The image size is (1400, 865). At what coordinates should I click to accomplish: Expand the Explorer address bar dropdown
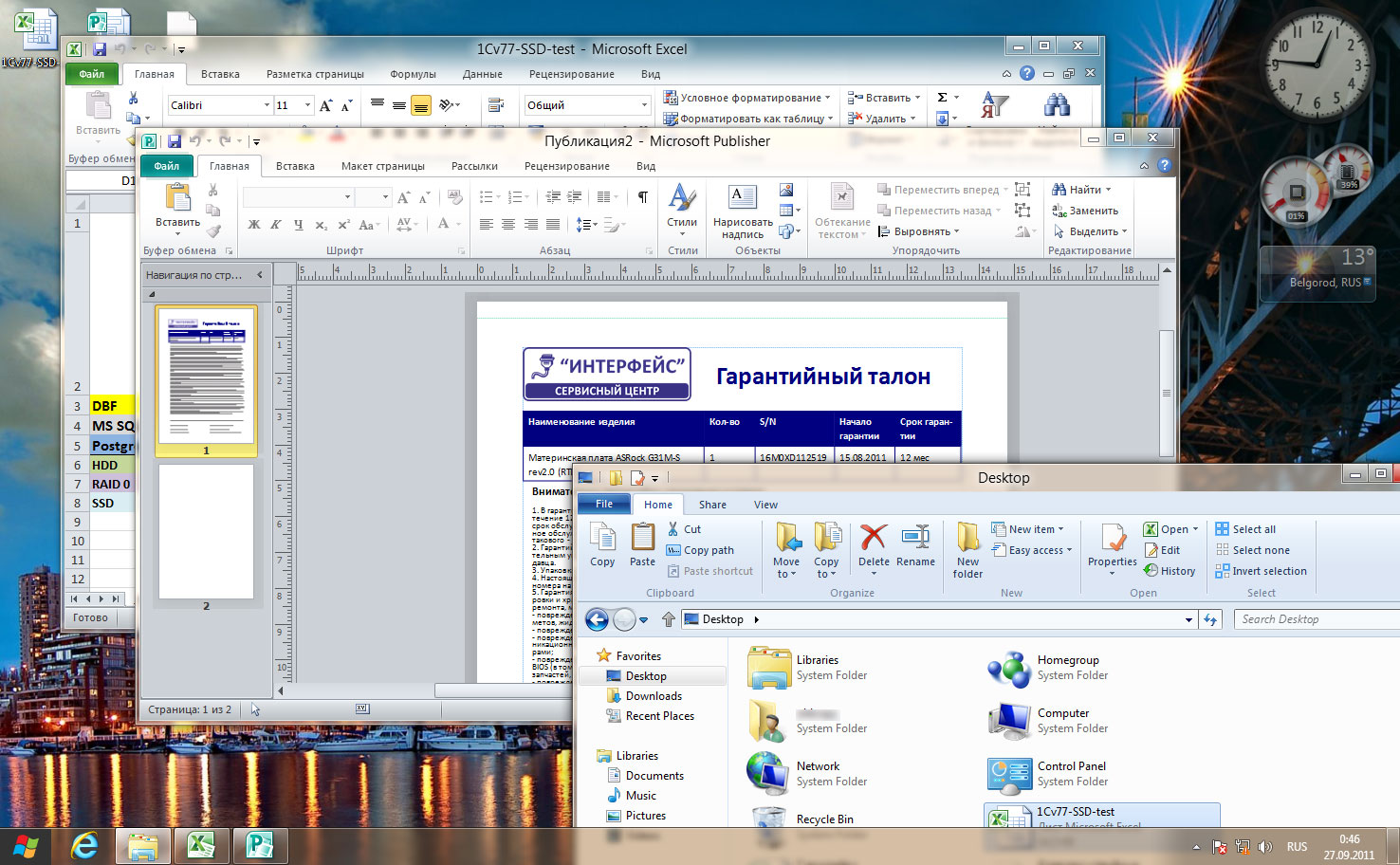coord(1188,619)
